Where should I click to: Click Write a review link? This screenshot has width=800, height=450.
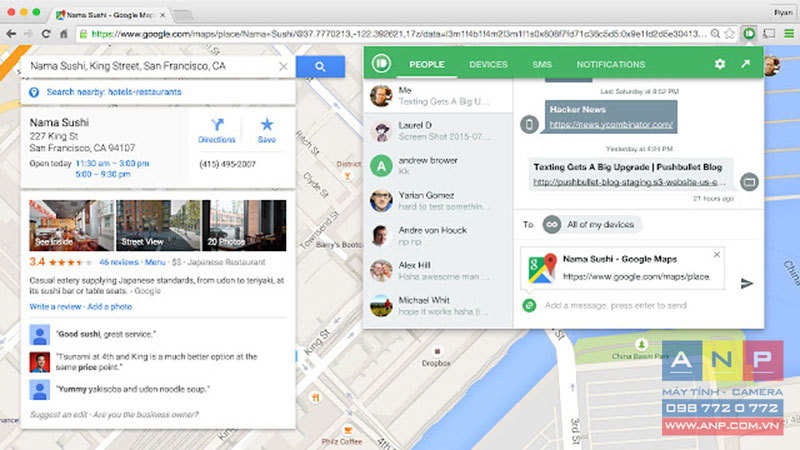[x=55, y=307]
